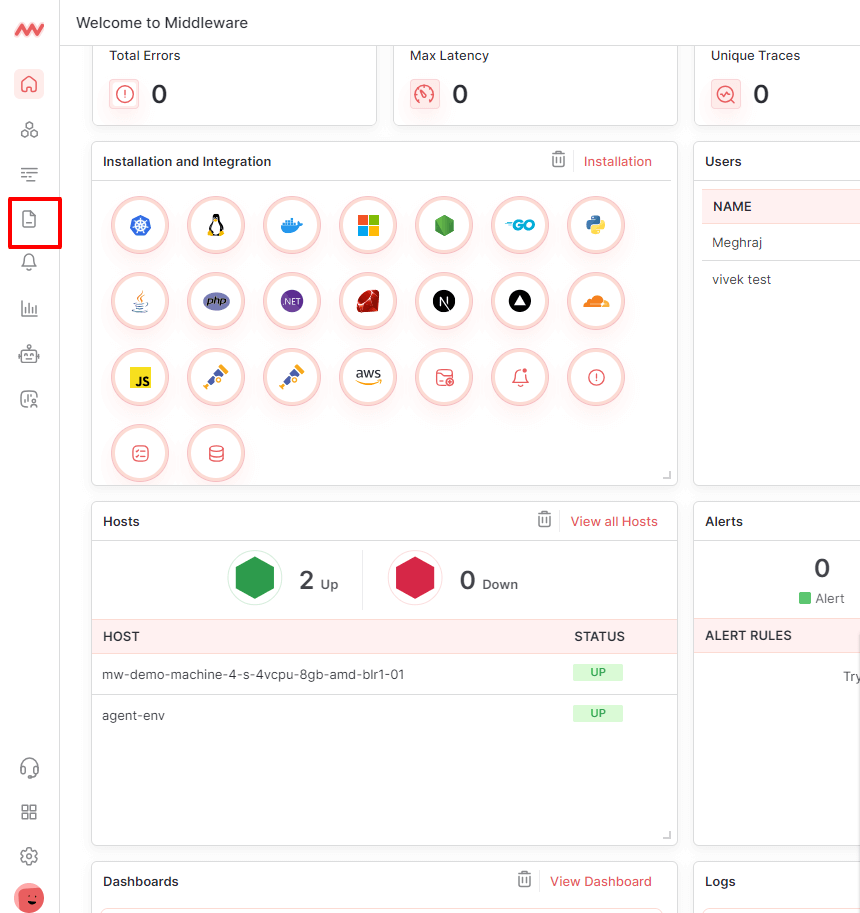Delete the Installation and Integration widget
Screen dimensions: 860x913
pos(558,159)
